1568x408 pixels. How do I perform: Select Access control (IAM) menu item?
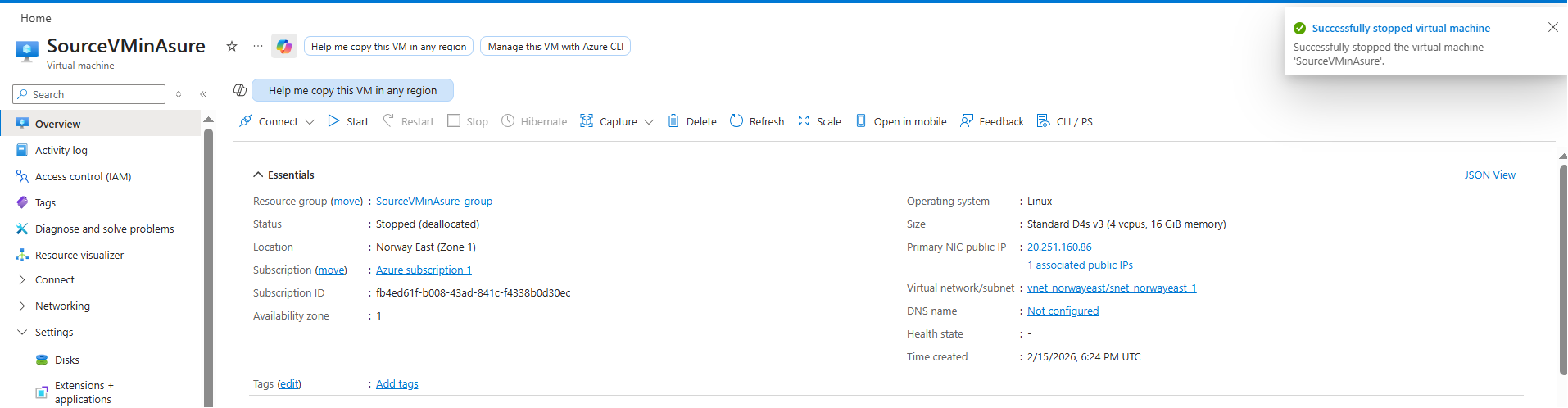(83, 176)
